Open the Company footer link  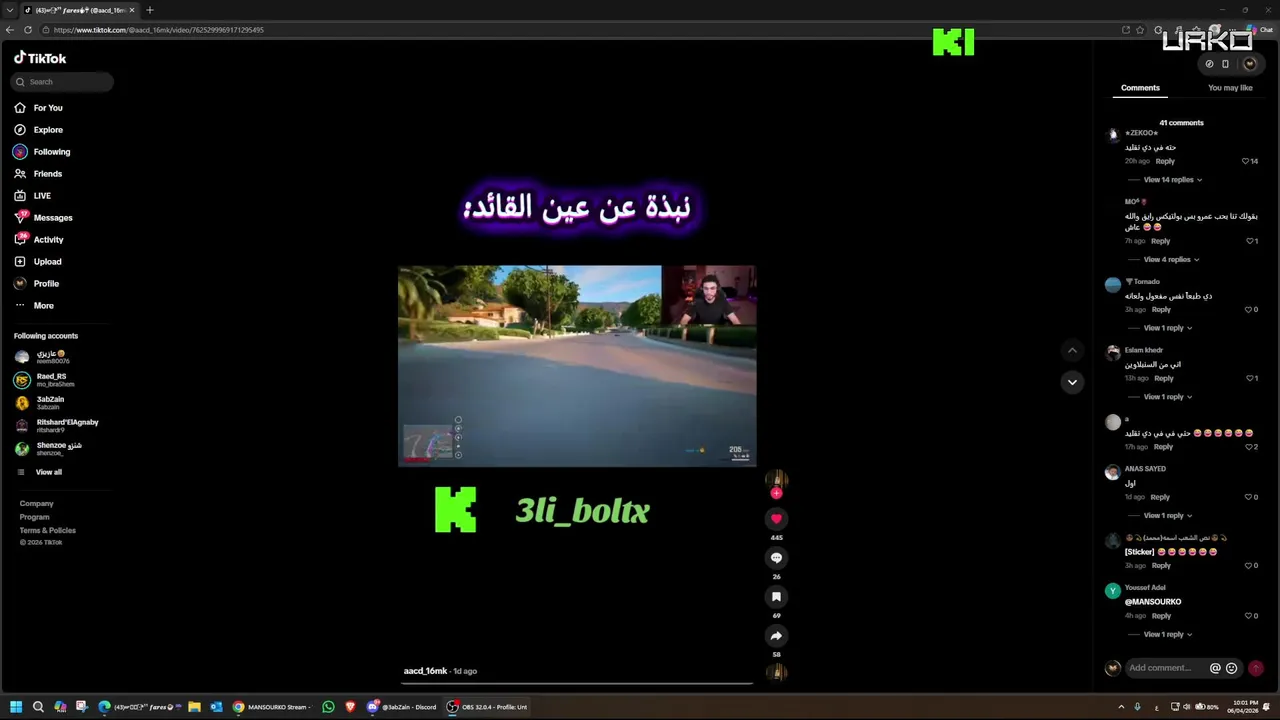click(37, 504)
